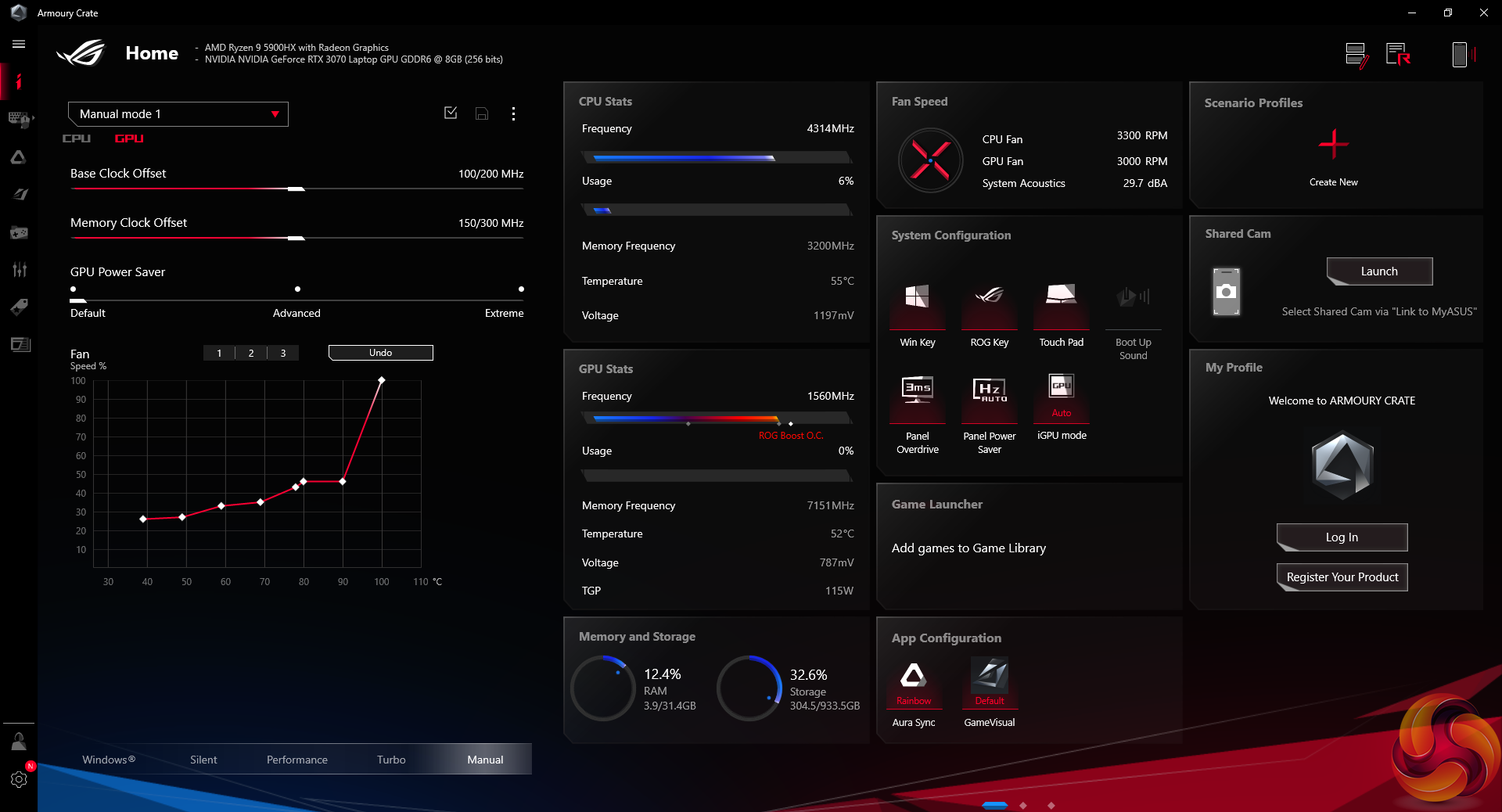The width and height of the screenshot is (1502, 812).
Task: Click the Undo fan curve button
Action: pyautogui.click(x=380, y=353)
